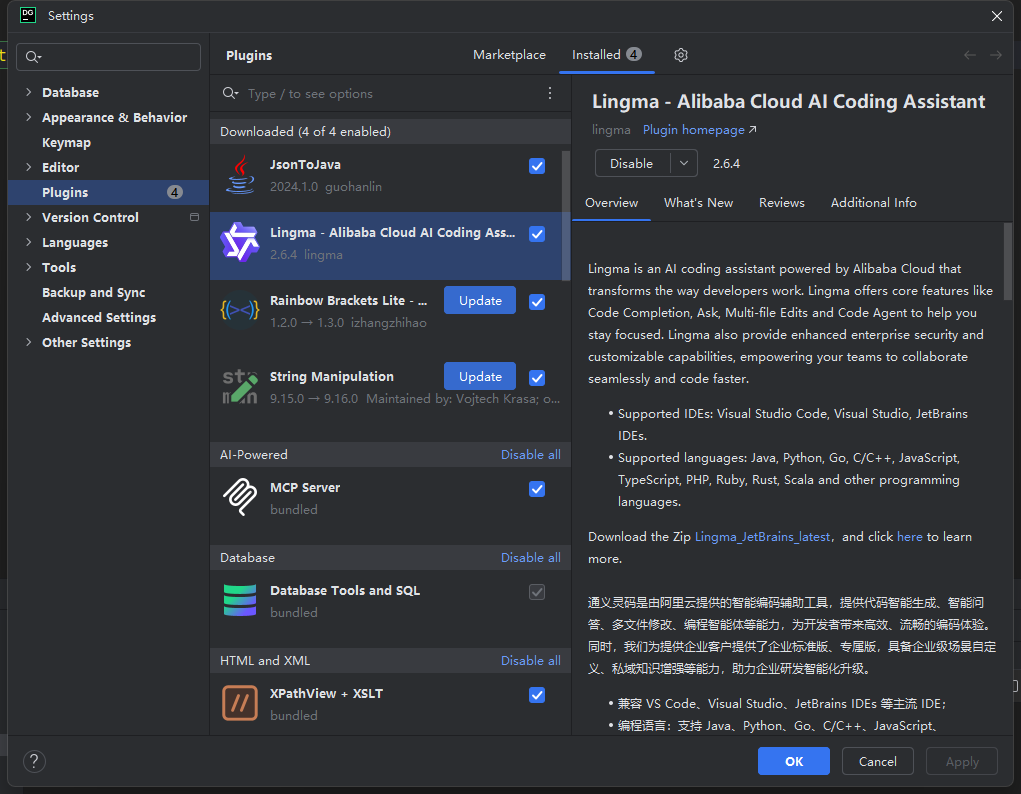Image resolution: width=1021 pixels, height=794 pixels.
Task: Click the Cancel button
Action: [x=877, y=761]
